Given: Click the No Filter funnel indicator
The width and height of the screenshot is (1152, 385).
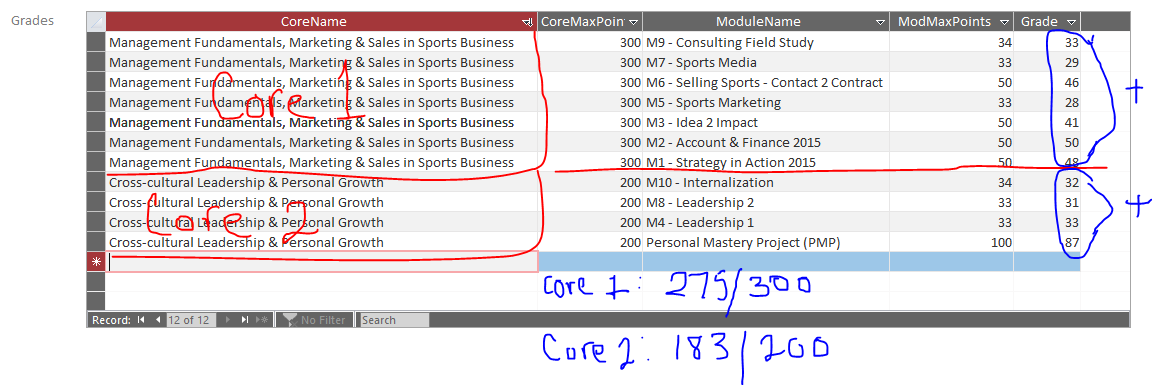Looking at the screenshot, I should click(x=315, y=320).
